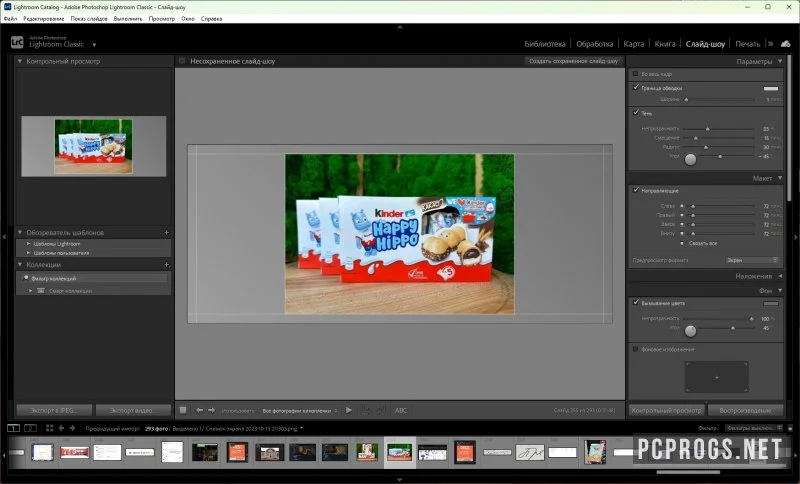This screenshot has height=484, width=800.
Task: Click the 'Воспроизведение' play button
Action: (745, 410)
